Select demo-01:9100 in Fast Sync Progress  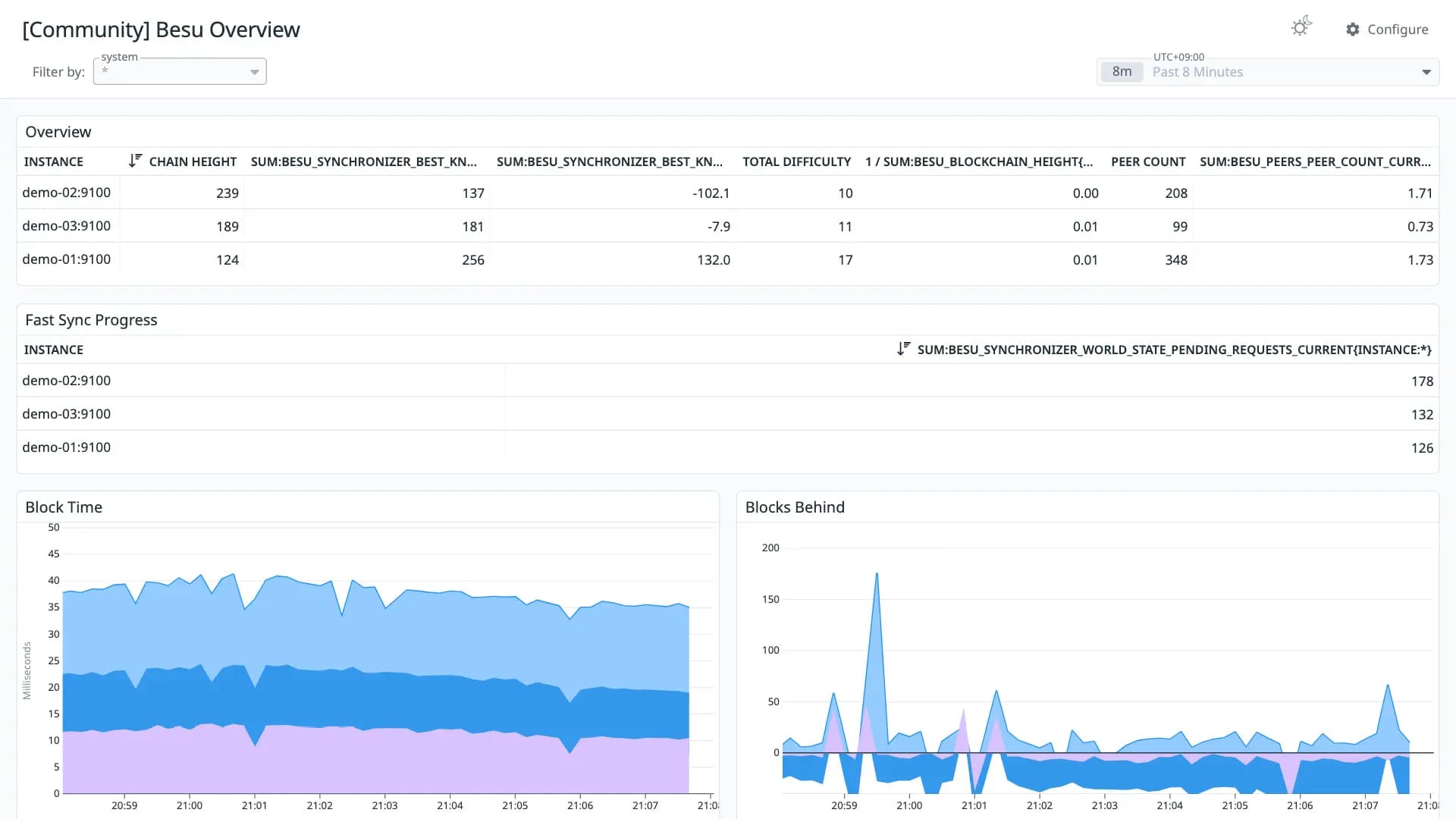point(67,447)
